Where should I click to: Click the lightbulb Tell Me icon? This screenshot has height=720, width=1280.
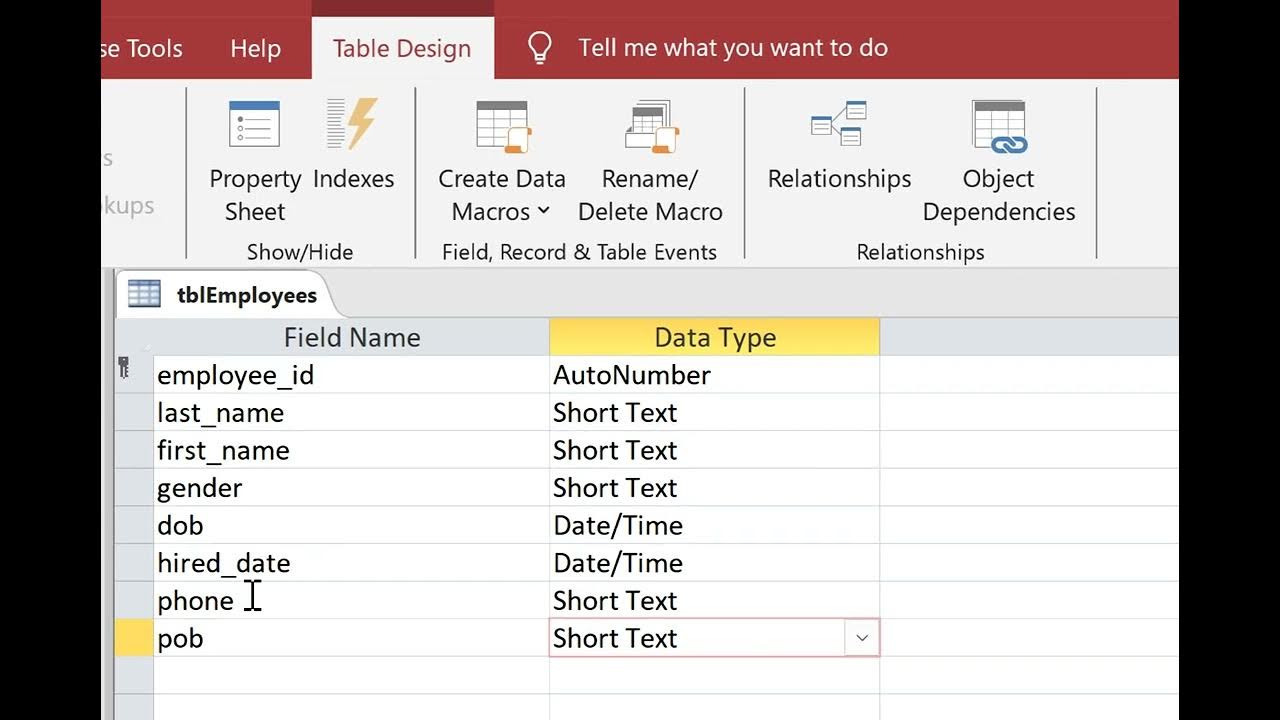coord(540,48)
